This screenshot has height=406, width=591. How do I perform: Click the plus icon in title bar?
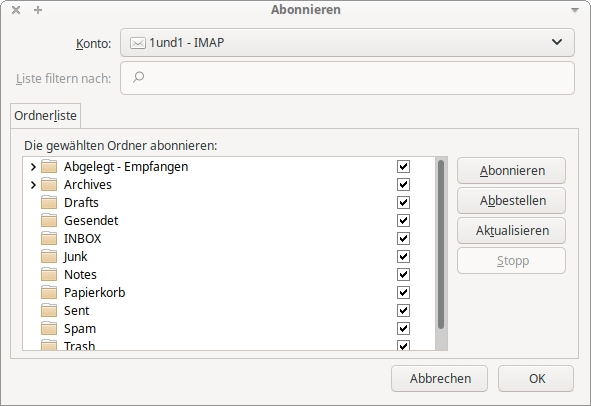(x=38, y=10)
